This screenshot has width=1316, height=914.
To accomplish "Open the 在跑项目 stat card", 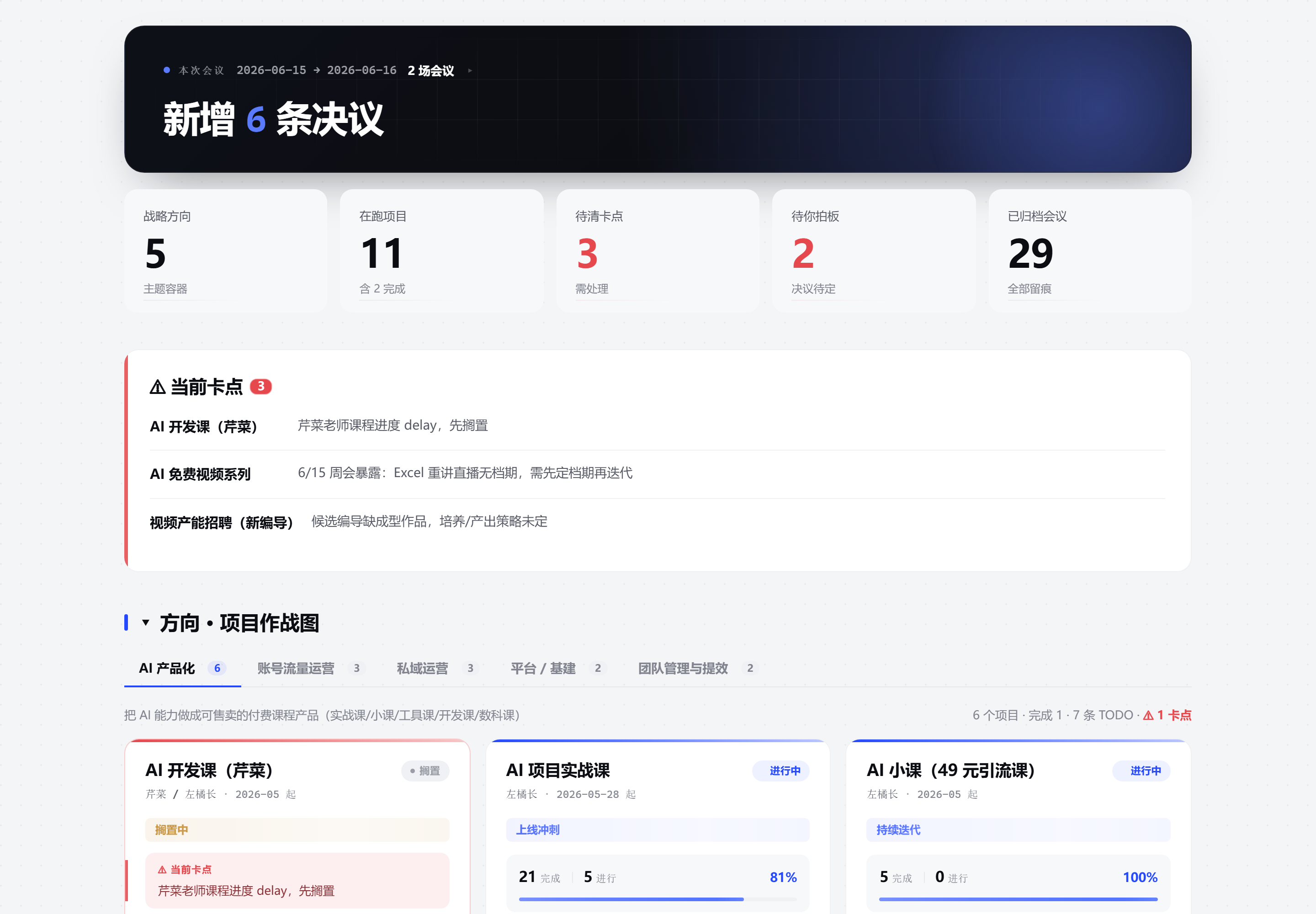I will tap(441, 251).
